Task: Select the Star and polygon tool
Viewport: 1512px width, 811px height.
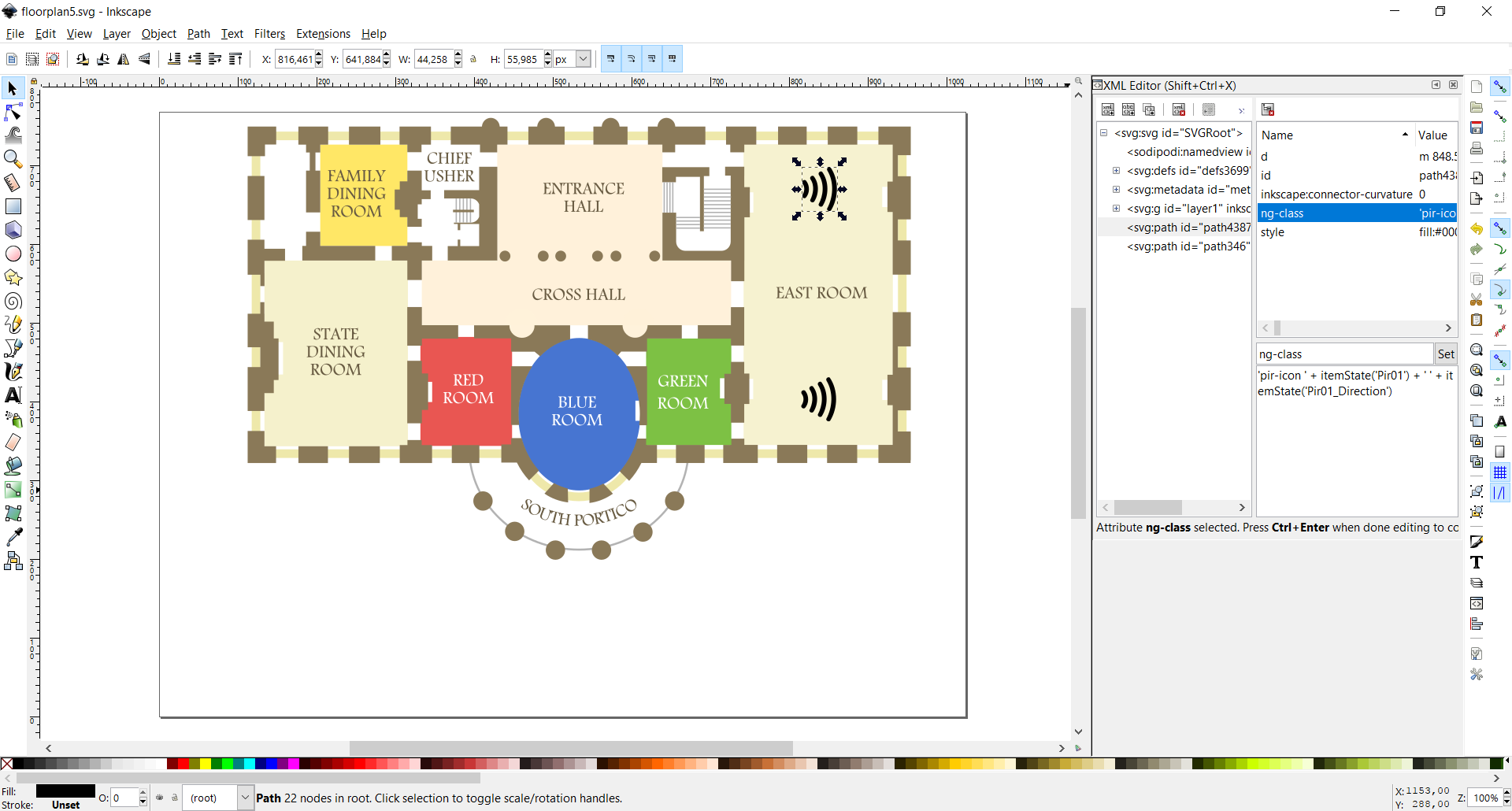Action: point(13,277)
